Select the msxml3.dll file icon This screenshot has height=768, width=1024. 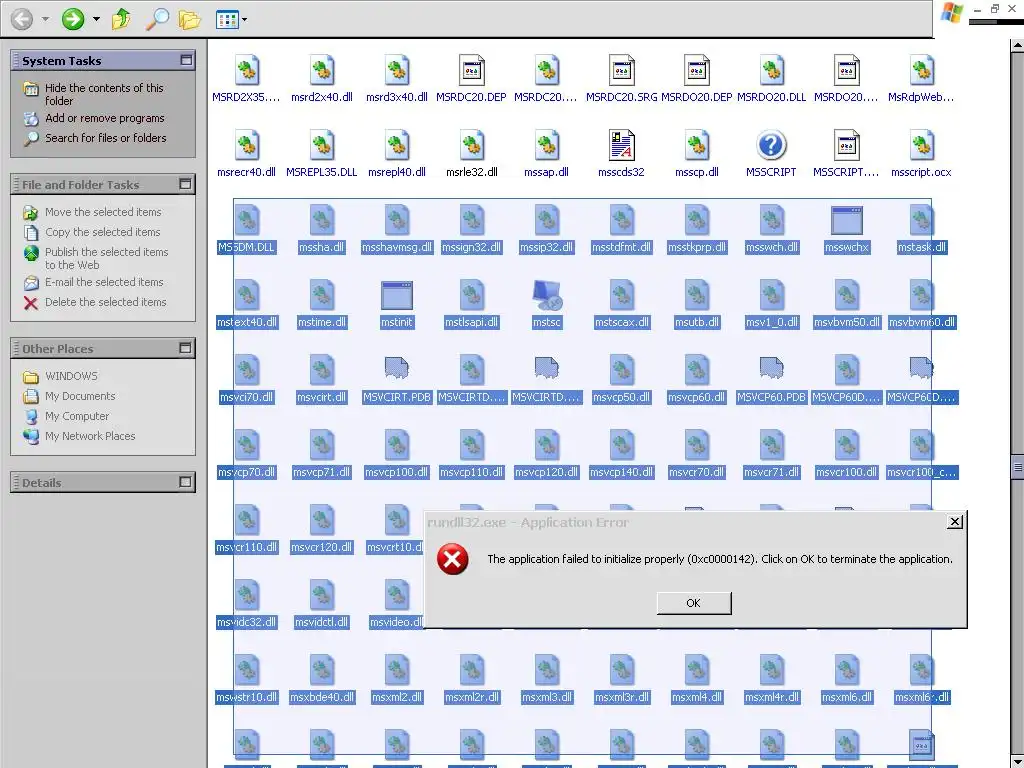[547, 670]
